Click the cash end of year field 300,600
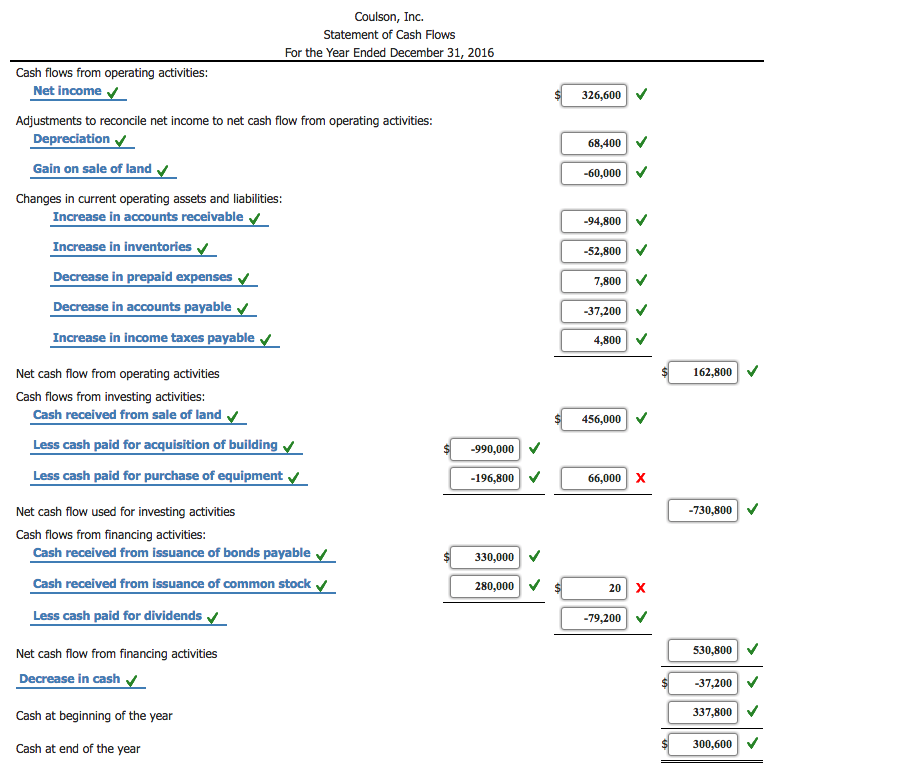898x772 pixels. coord(703,745)
